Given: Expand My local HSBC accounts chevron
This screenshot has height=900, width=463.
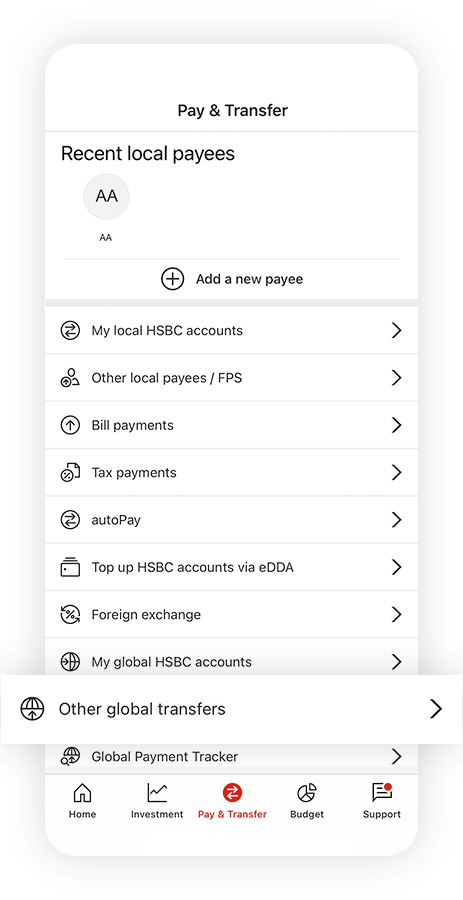Looking at the screenshot, I should [396, 331].
